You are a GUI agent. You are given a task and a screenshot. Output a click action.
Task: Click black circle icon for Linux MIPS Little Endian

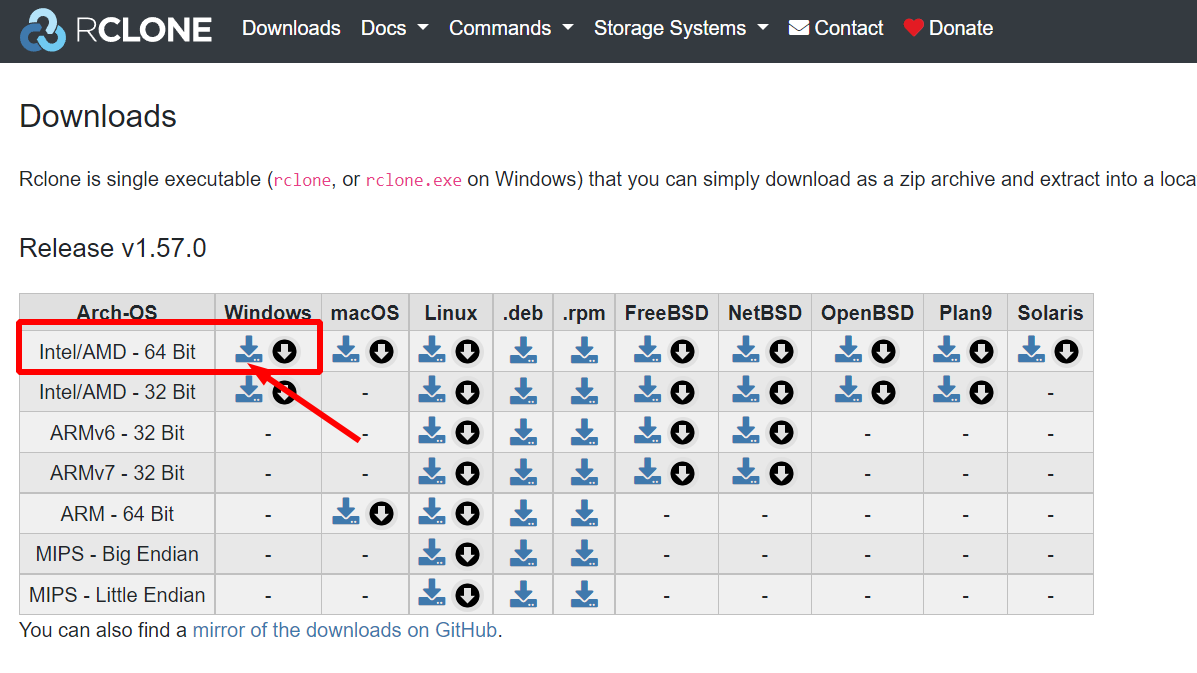468,594
